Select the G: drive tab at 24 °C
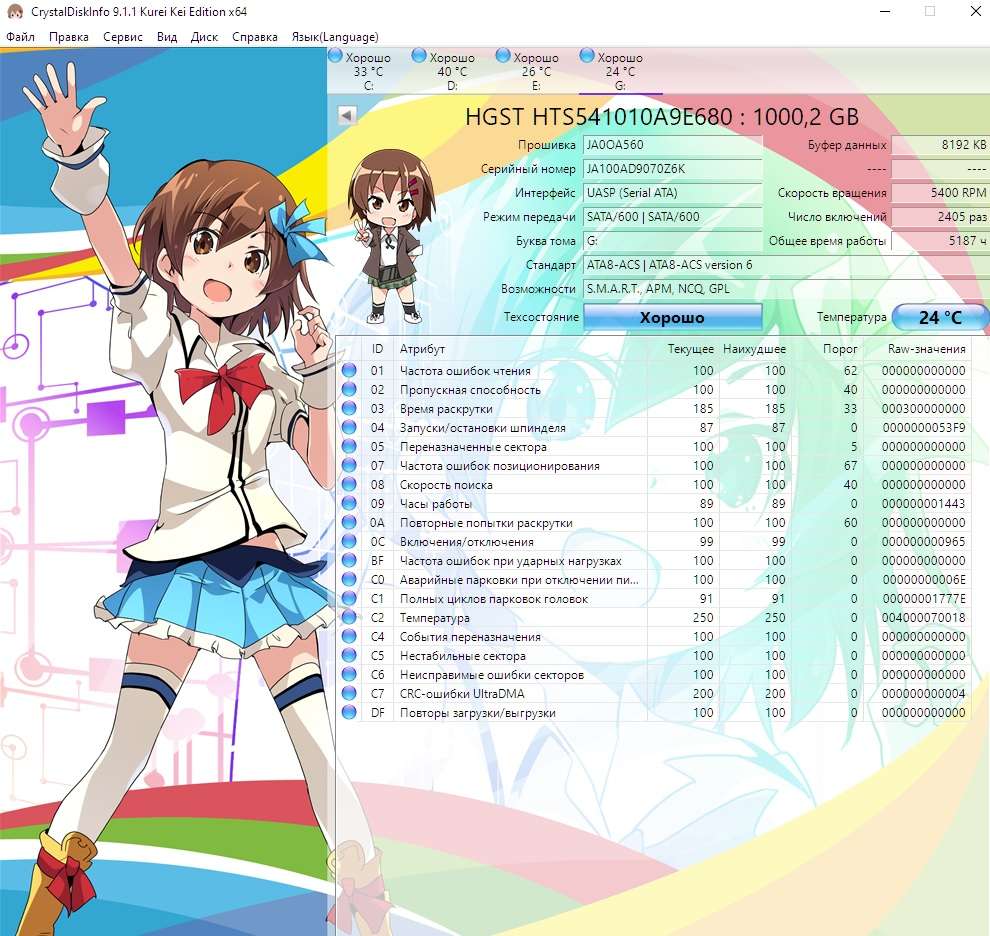Image resolution: width=990 pixels, height=936 pixels. [x=621, y=71]
